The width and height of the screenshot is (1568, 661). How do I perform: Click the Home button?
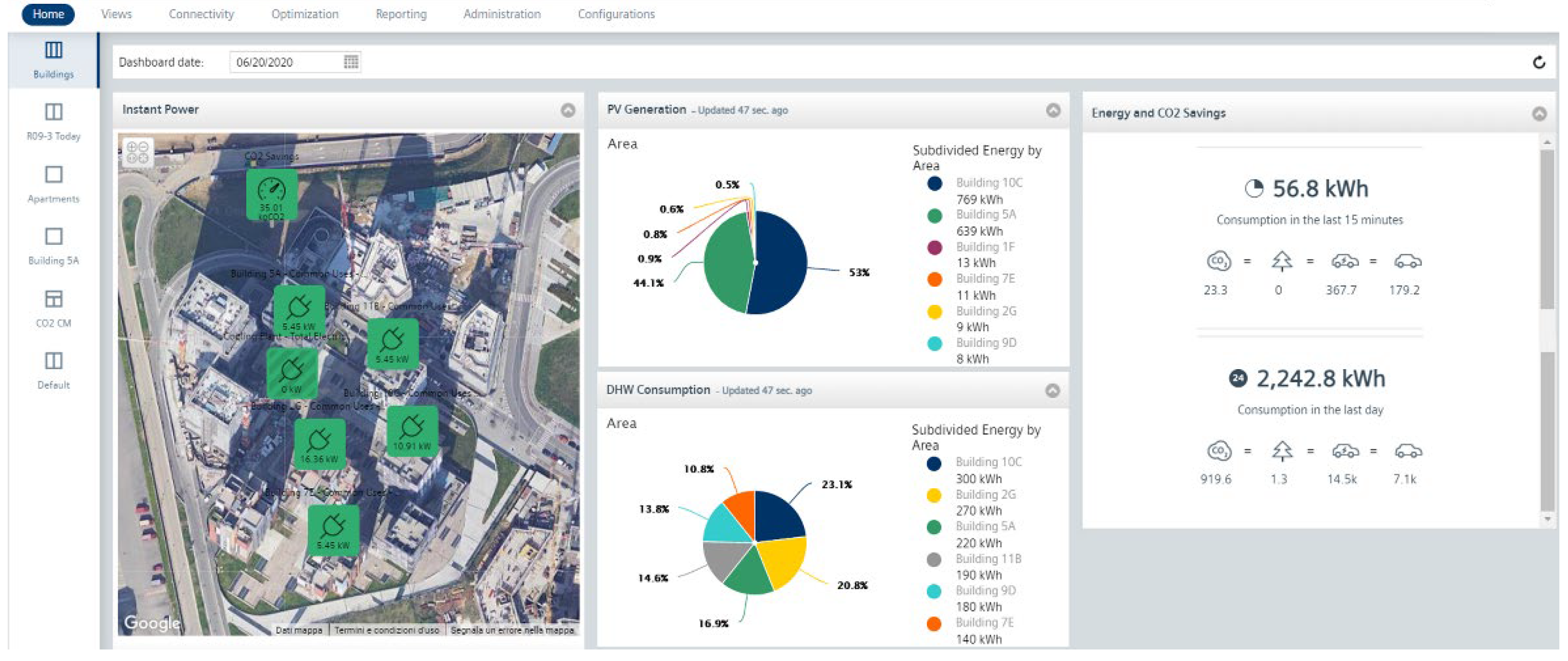(x=48, y=14)
